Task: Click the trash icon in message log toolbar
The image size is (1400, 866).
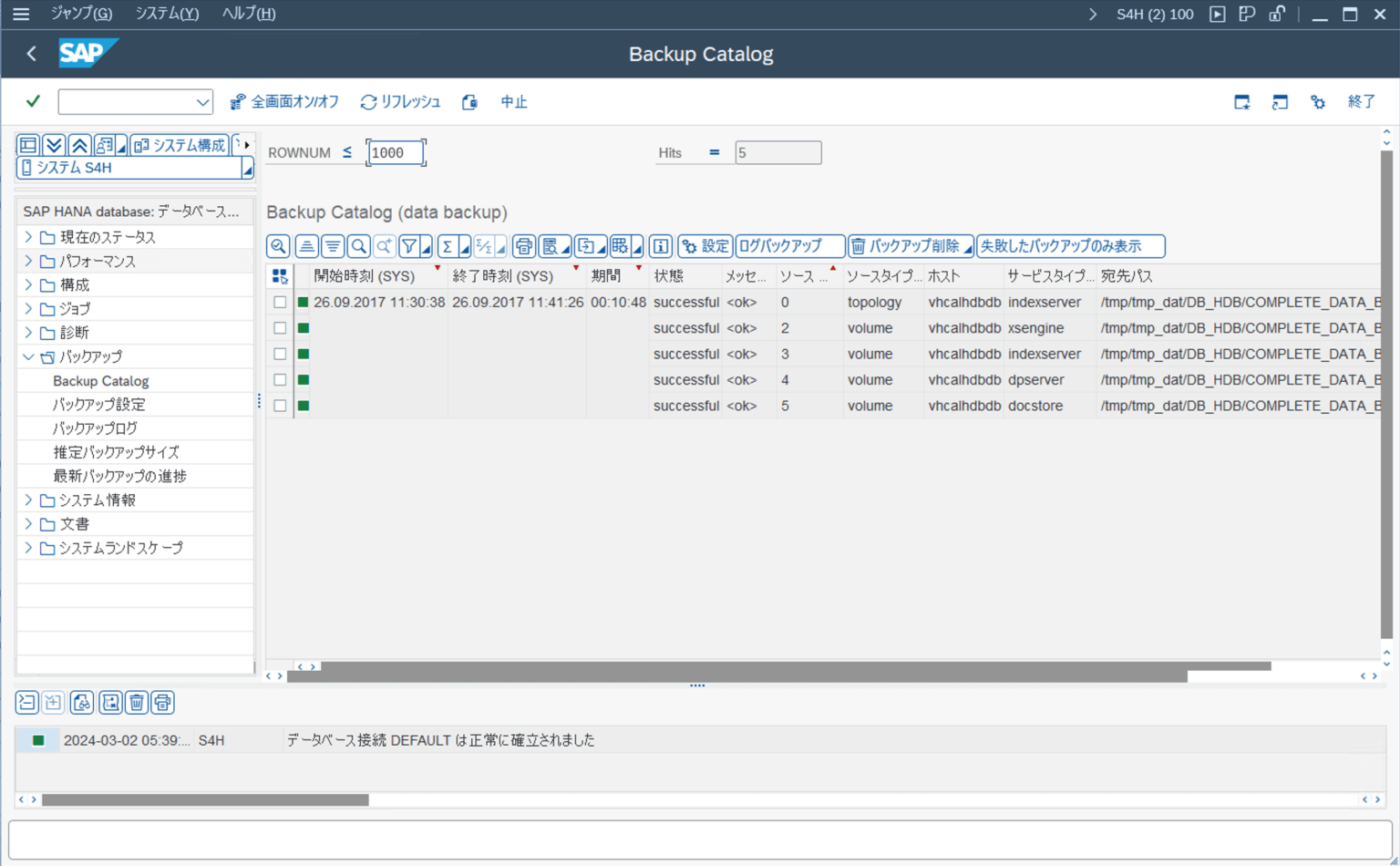Action: (x=137, y=703)
